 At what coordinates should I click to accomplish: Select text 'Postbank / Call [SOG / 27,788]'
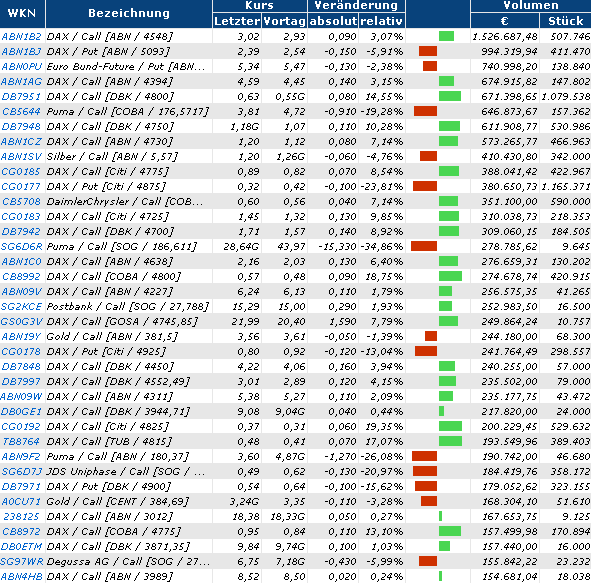coord(128,306)
